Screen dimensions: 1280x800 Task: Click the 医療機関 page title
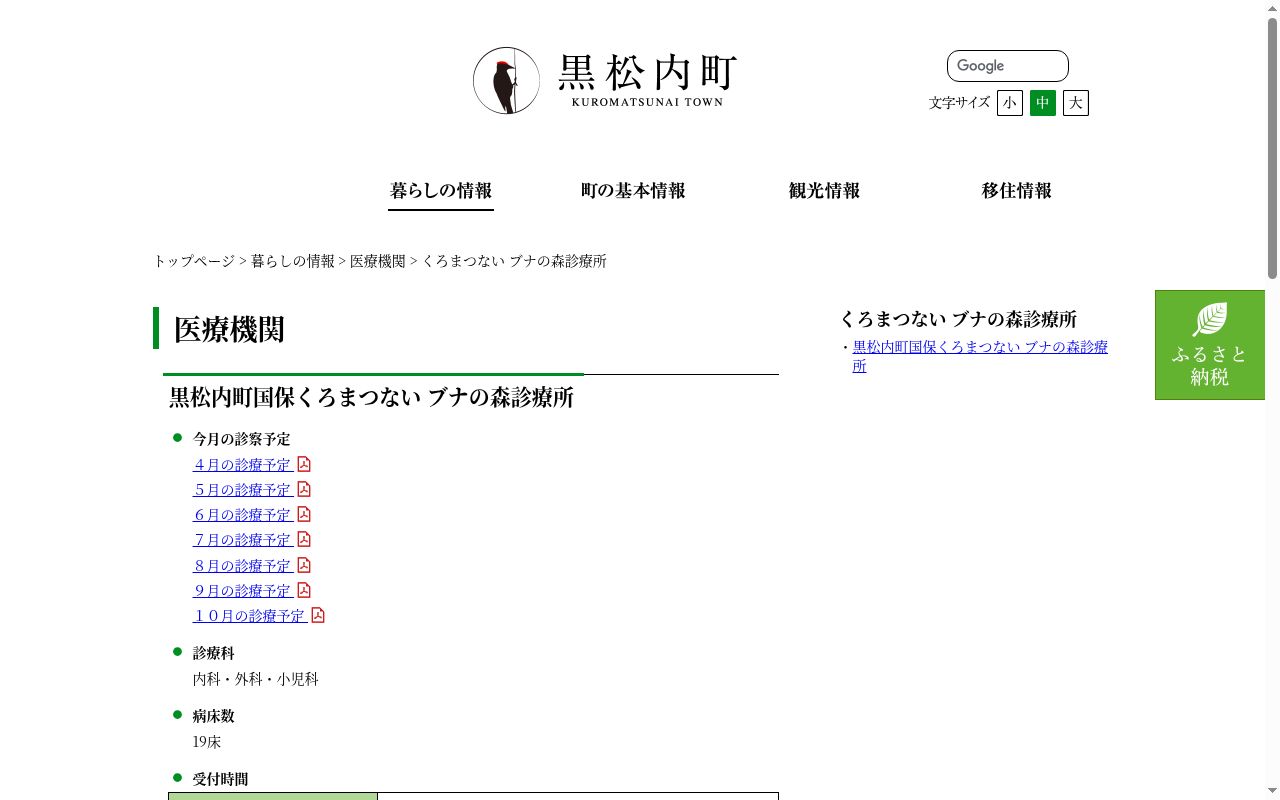coord(229,329)
